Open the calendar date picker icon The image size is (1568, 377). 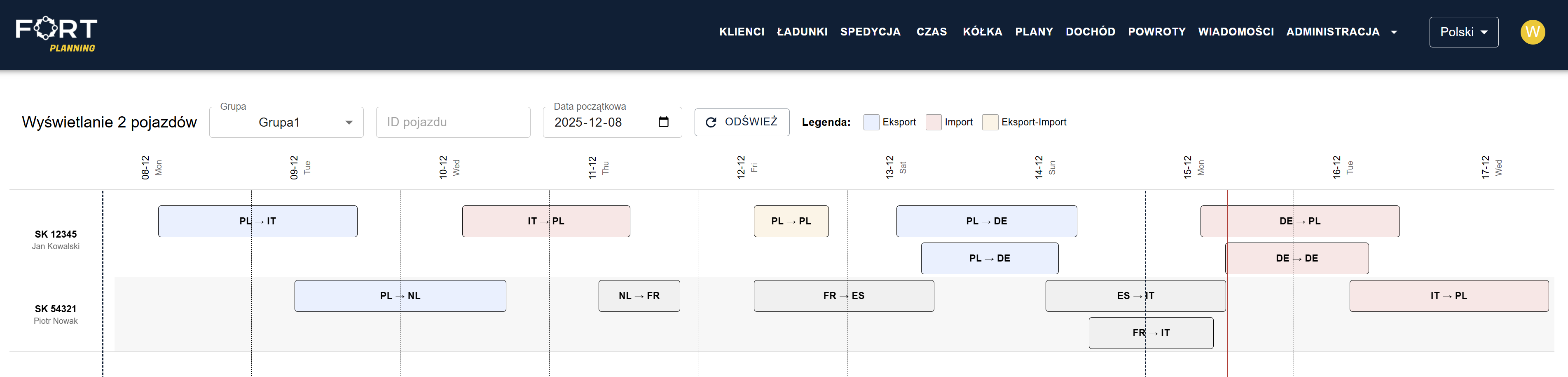pos(663,123)
